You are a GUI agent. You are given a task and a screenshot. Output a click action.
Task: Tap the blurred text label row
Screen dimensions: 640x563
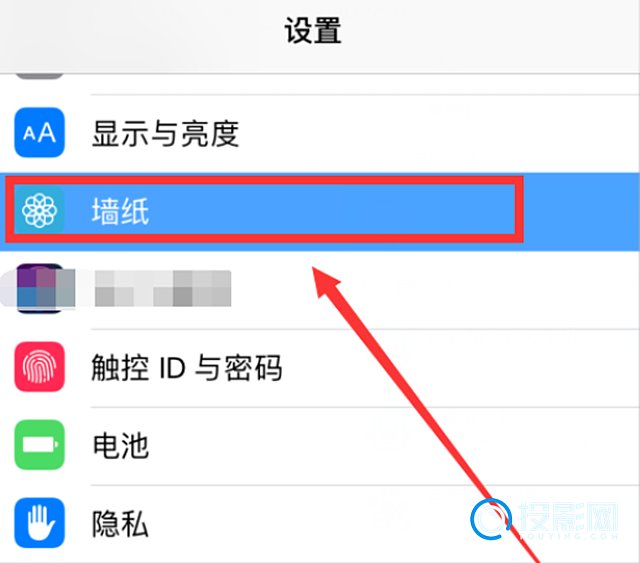[x=163, y=288]
